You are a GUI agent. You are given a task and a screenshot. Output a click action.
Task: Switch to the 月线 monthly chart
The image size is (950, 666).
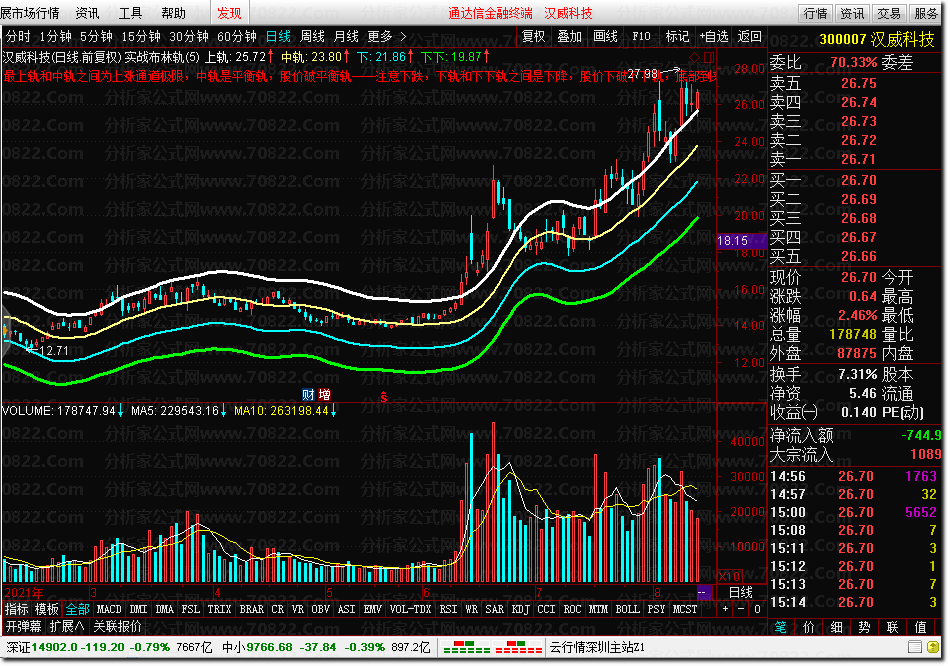(x=346, y=37)
